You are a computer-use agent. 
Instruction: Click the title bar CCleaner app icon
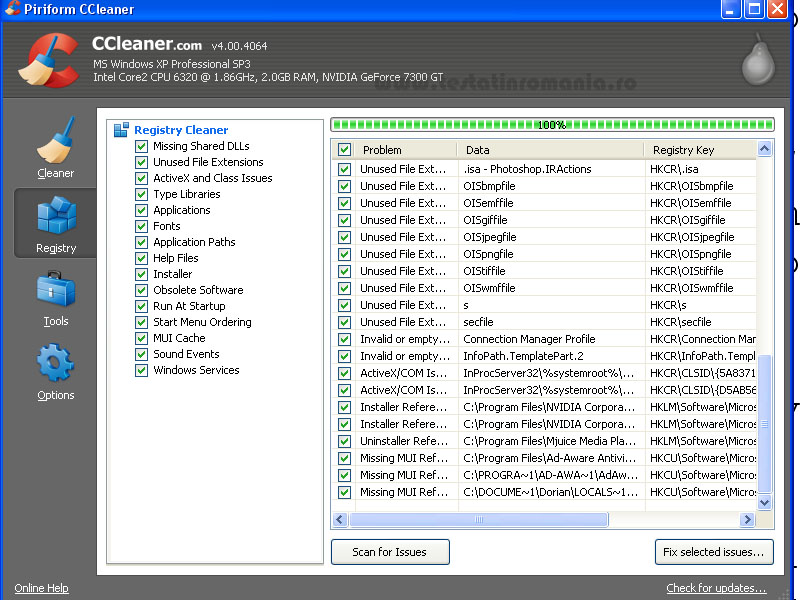12,10
